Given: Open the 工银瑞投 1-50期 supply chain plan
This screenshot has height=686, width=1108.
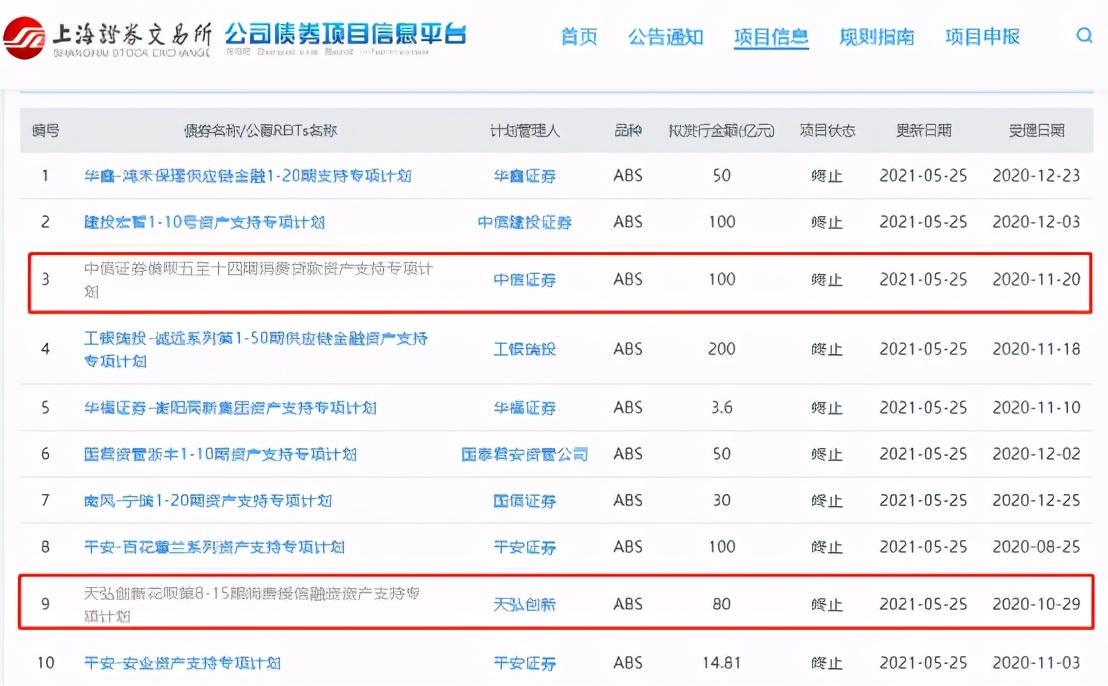Looking at the screenshot, I should 256,349.
